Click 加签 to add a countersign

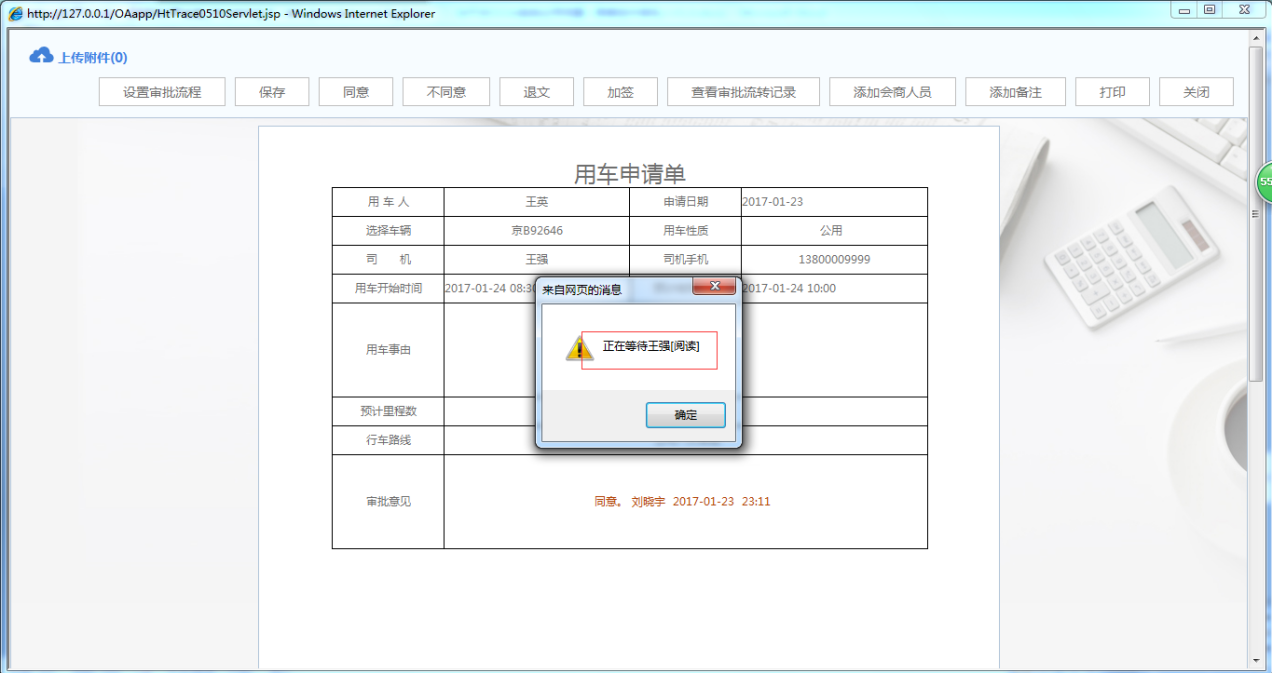click(x=619, y=91)
